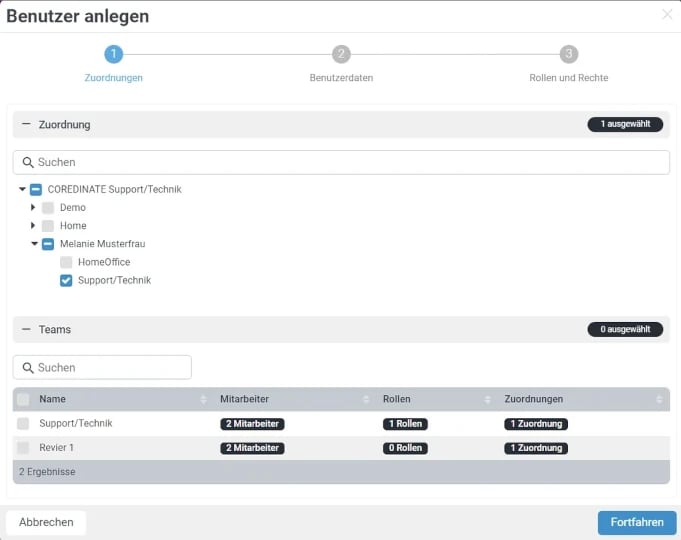Screen dimensions: 681x540
Task: Select the HomeOffice tree label
Action: (104, 262)
